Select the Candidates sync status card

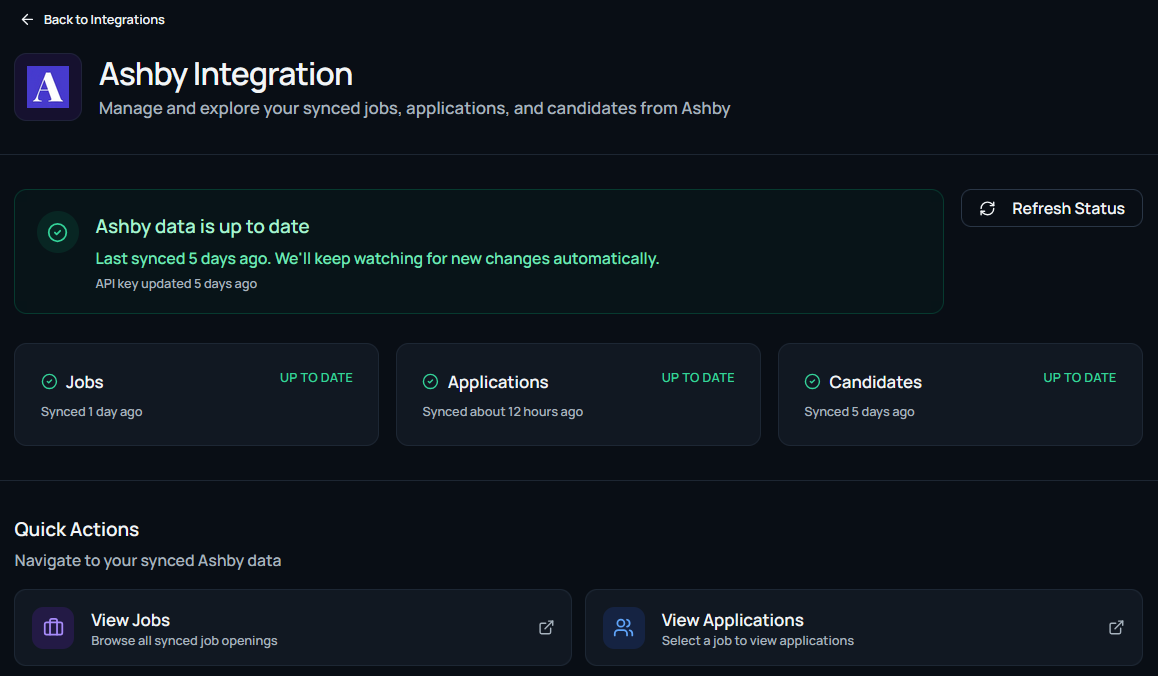tap(959, 395)
